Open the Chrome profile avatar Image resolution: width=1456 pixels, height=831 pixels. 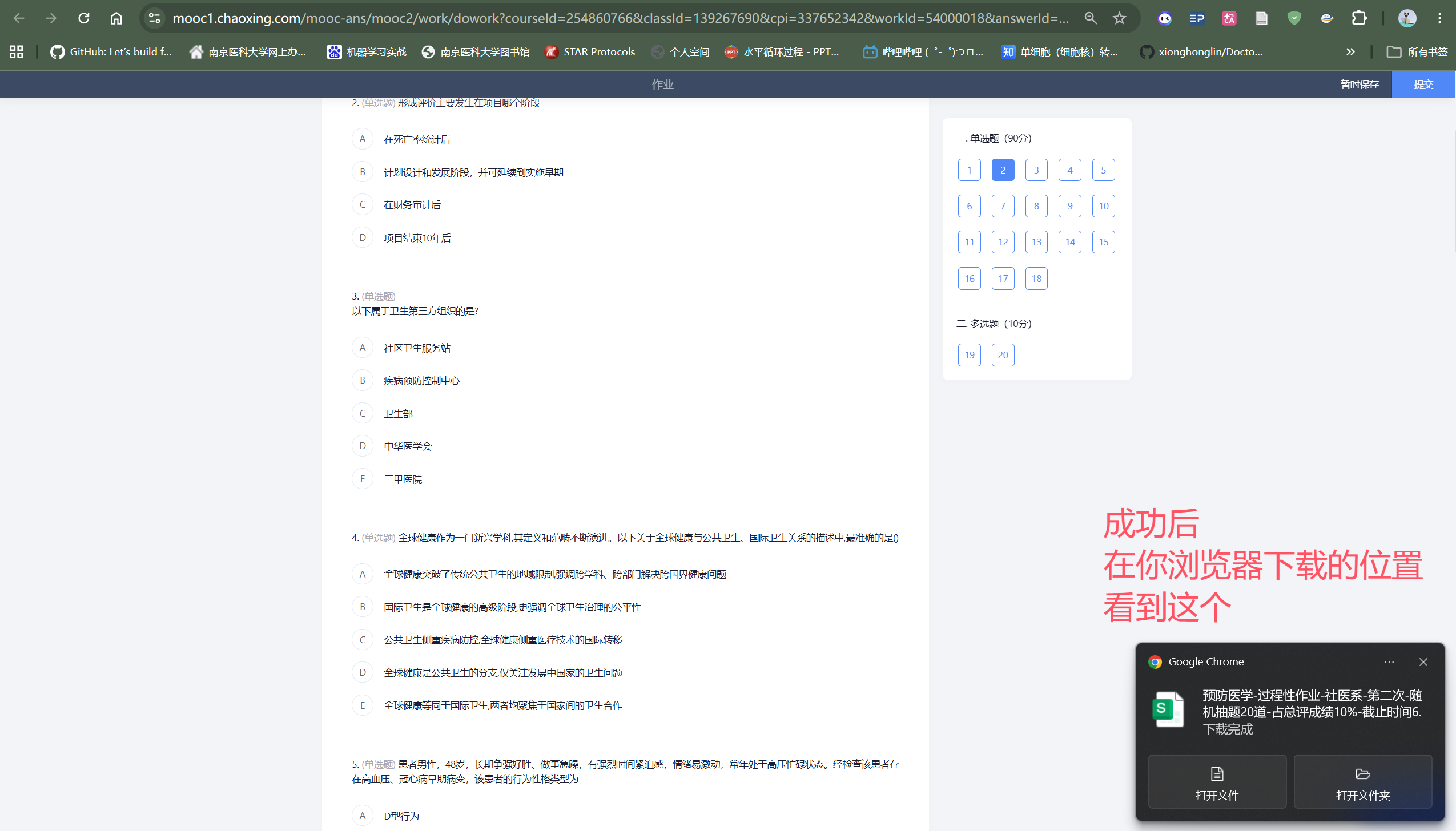(x=1407, y=18)
